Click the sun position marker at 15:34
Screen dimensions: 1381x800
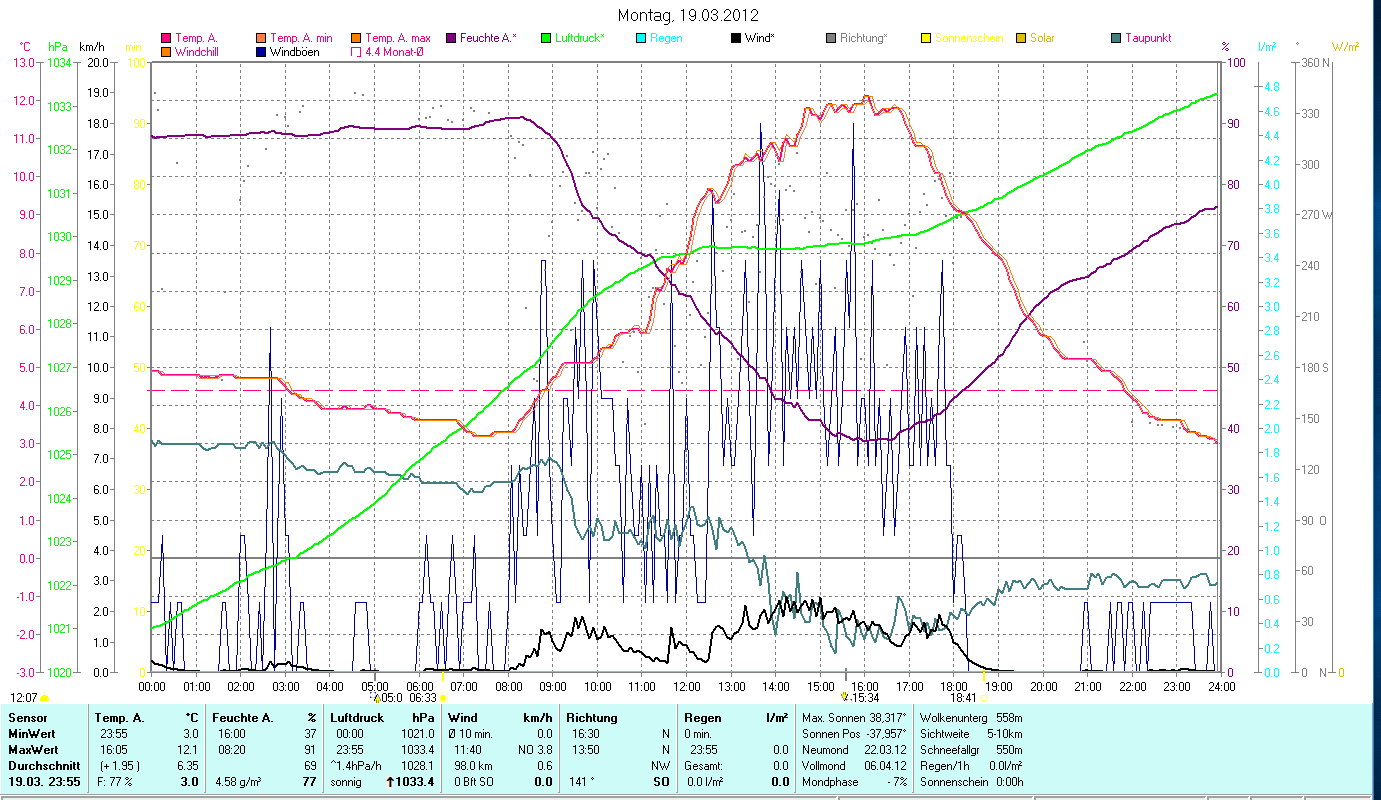(846, 697)
